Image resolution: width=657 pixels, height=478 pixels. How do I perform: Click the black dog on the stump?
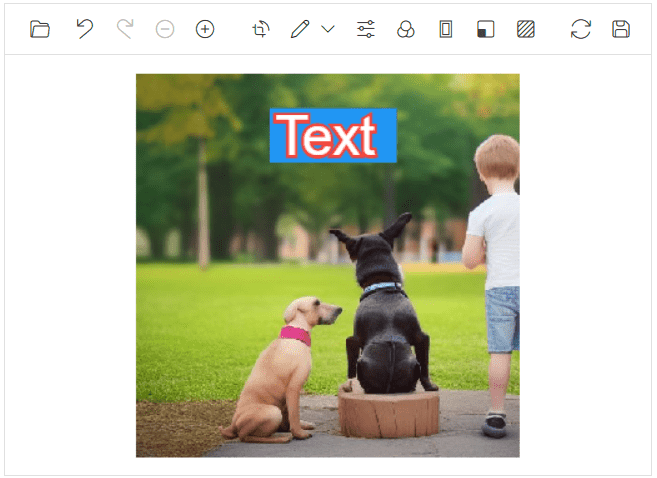coord(385,320)
